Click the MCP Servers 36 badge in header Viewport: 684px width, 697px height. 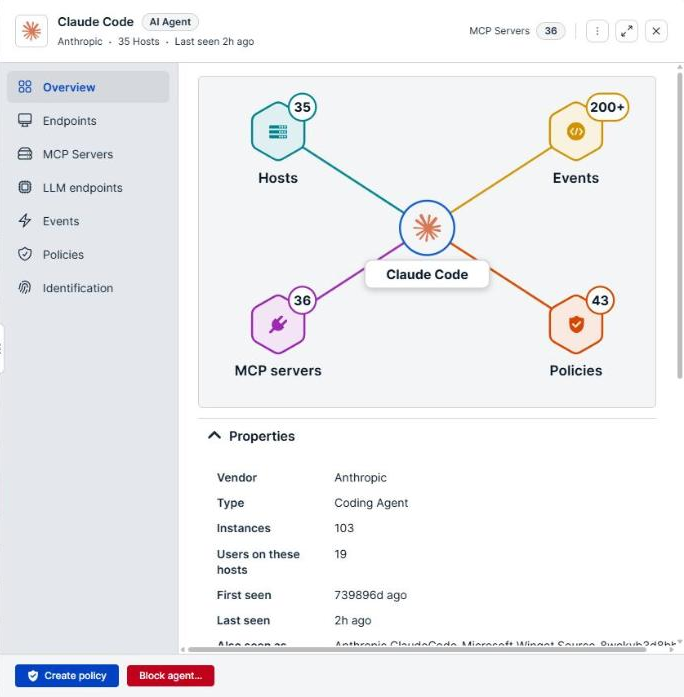pos(551,31)
